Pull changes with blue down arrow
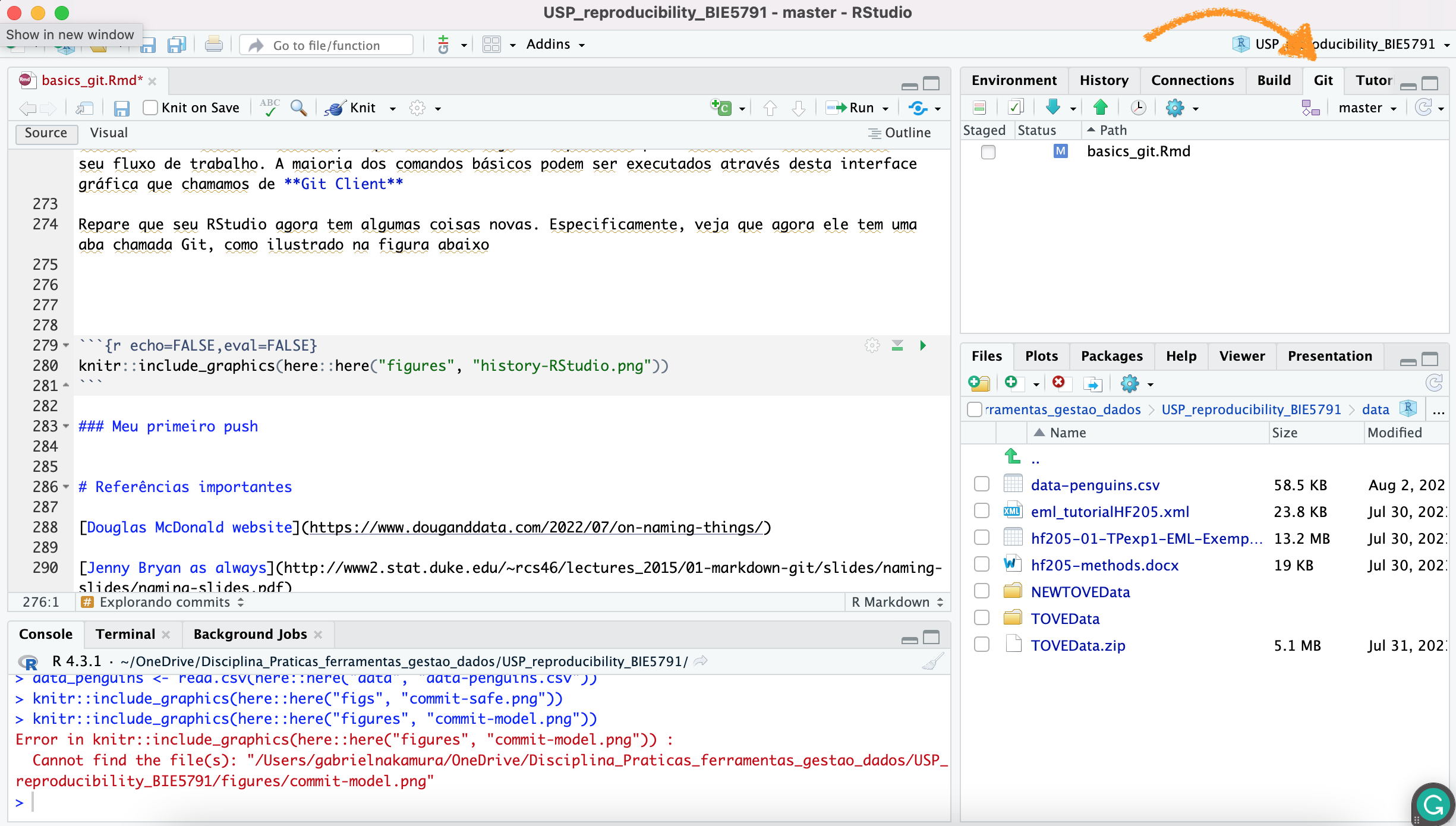 coord(1053,108)
